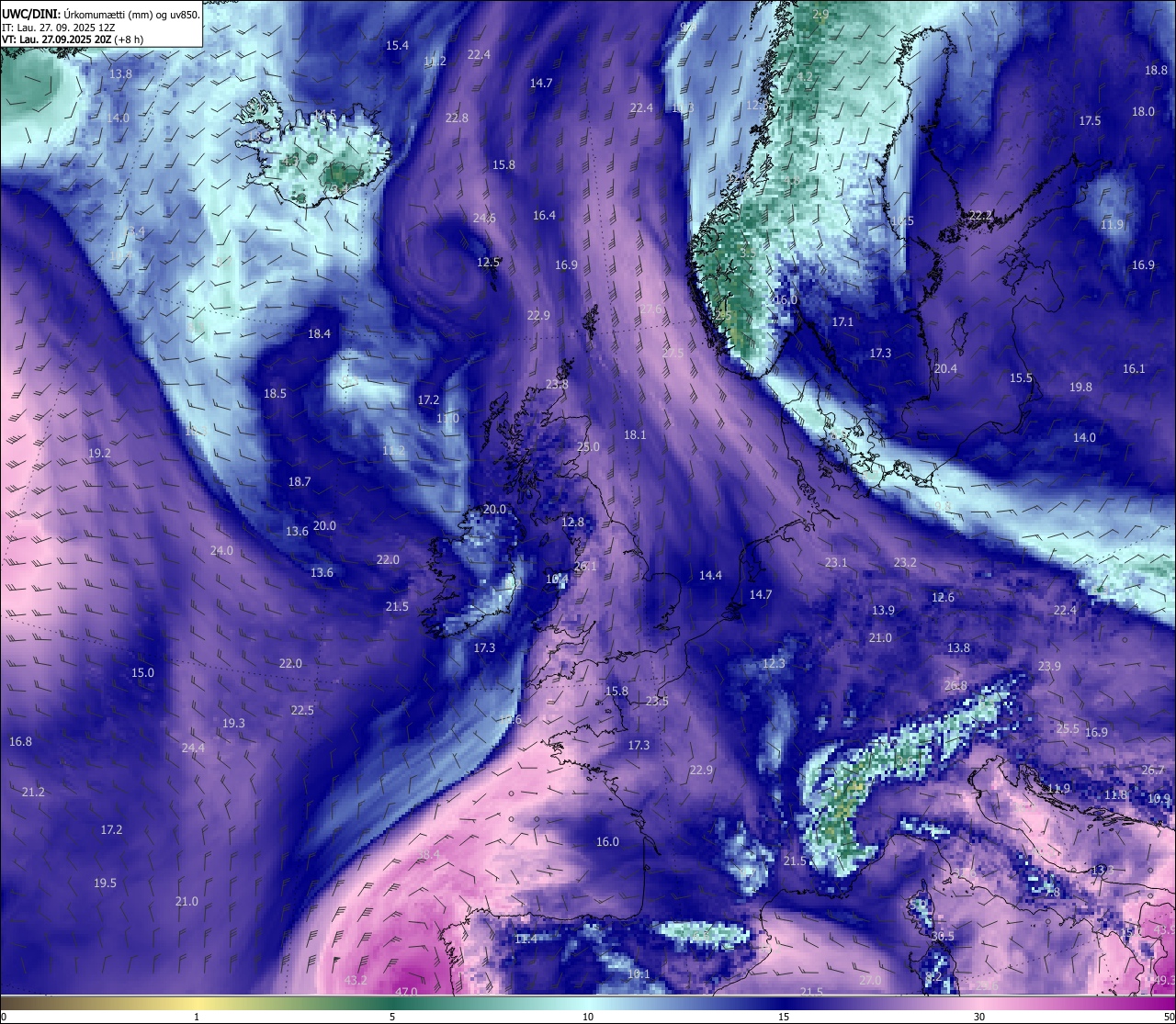Click the colorbar tick label 1
1176x1024 pixels.
click(x=197, y=1017)
